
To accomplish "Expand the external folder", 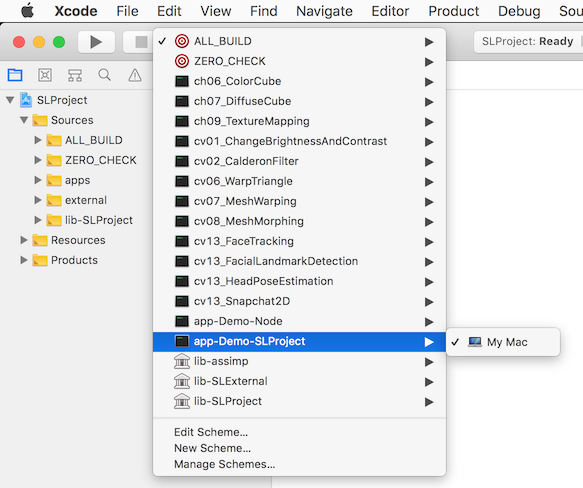I will click(38, 200).
